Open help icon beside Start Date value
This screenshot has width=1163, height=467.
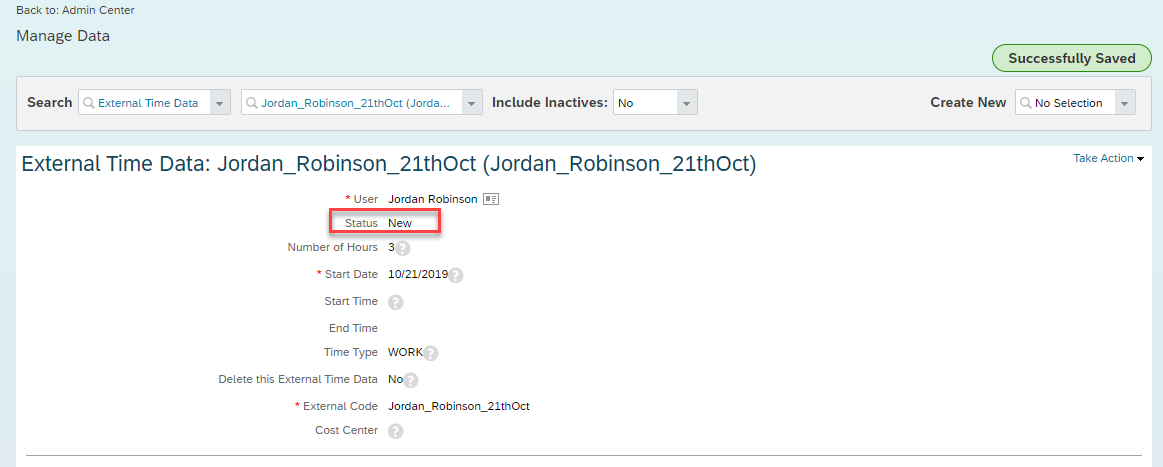456,275
